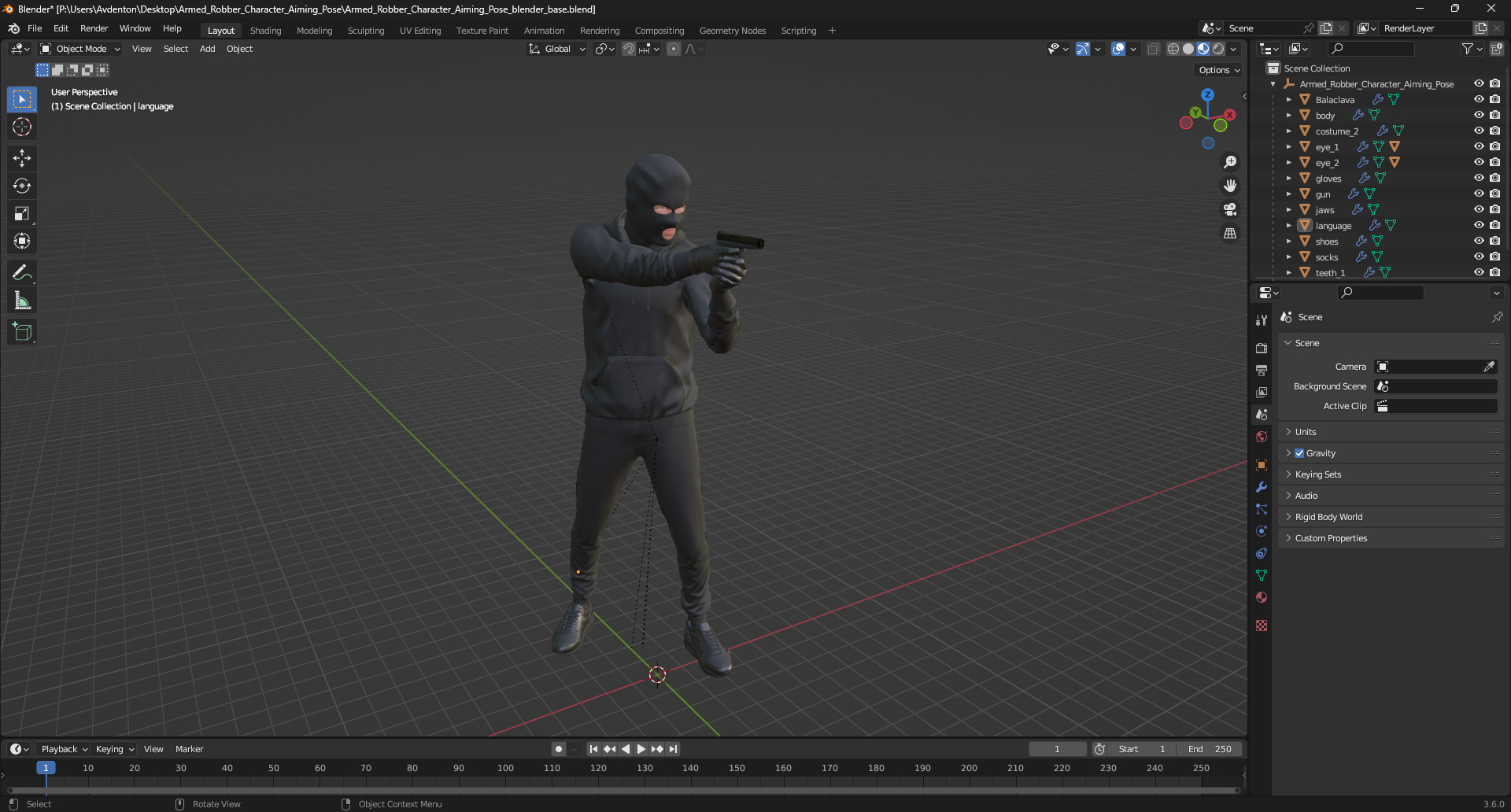
Task: Select the language object in outliner
Action: [x=1333, y=226]
